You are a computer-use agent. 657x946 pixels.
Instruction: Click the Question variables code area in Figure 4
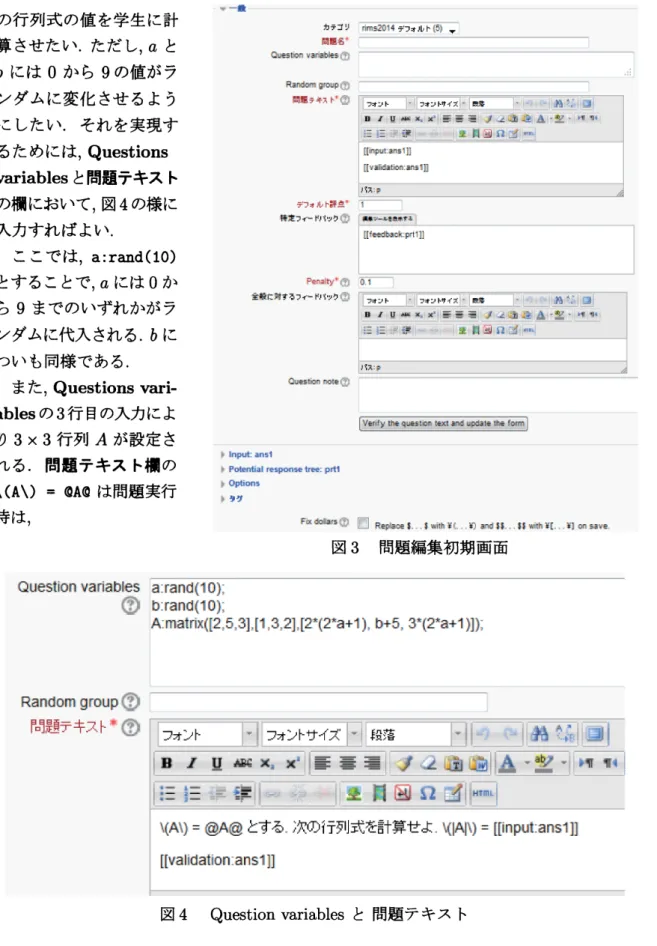click(x=387, y=631)
